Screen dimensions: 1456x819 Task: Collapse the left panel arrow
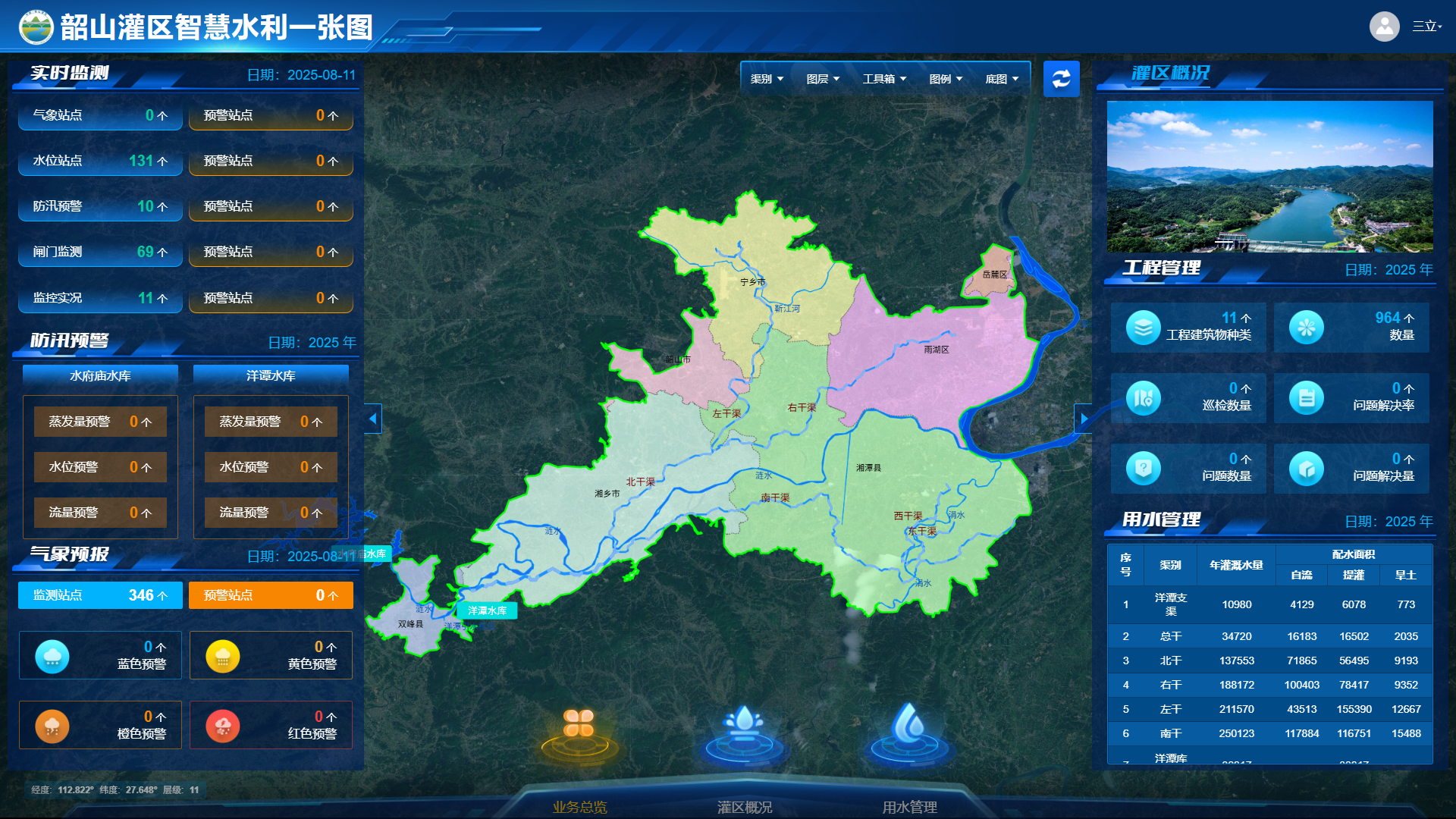coord(372,419)
